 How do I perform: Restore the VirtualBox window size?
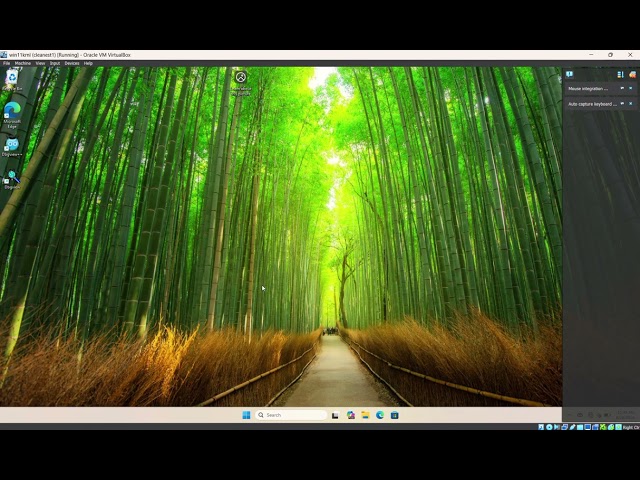pyautogui.click(x=611, y=55)
